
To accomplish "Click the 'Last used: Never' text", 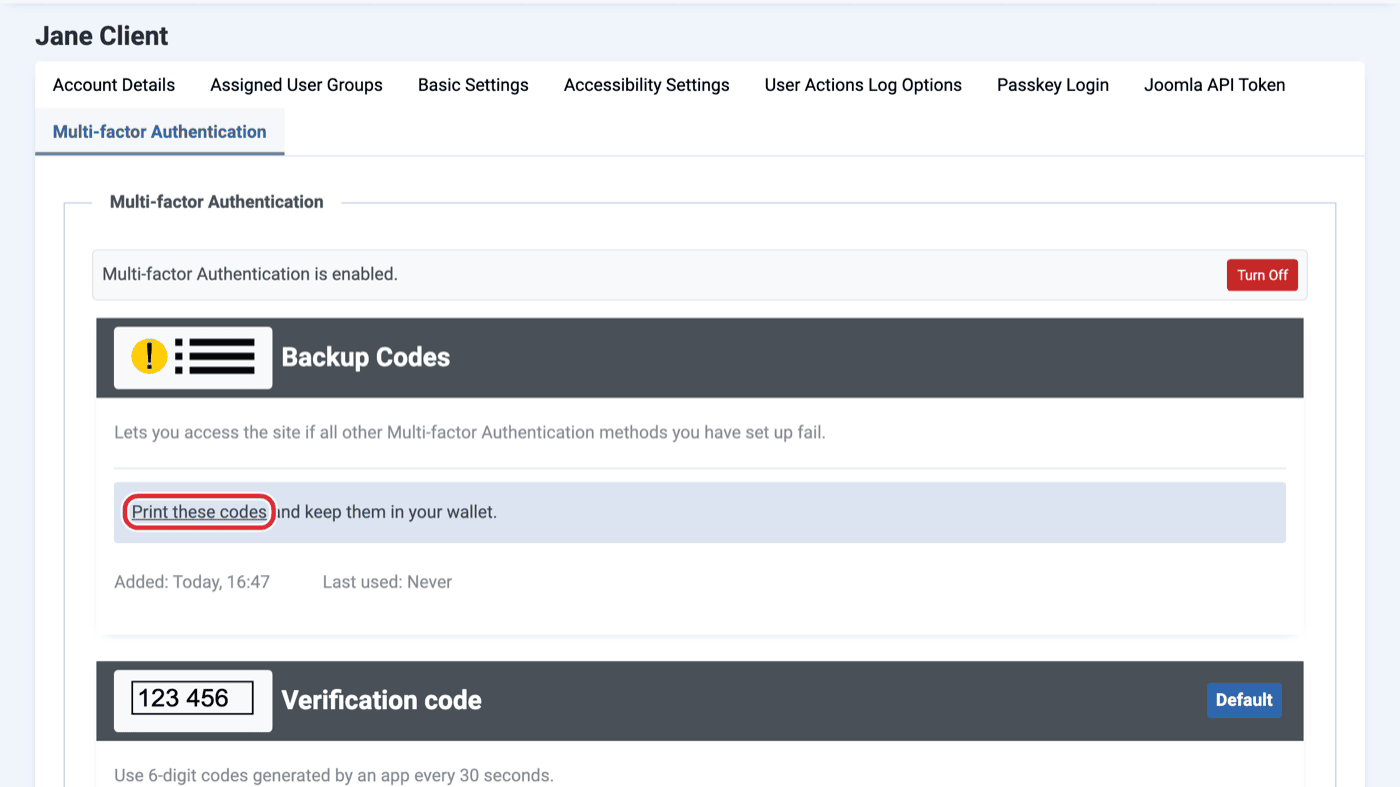I will click(x=387, y=582).
